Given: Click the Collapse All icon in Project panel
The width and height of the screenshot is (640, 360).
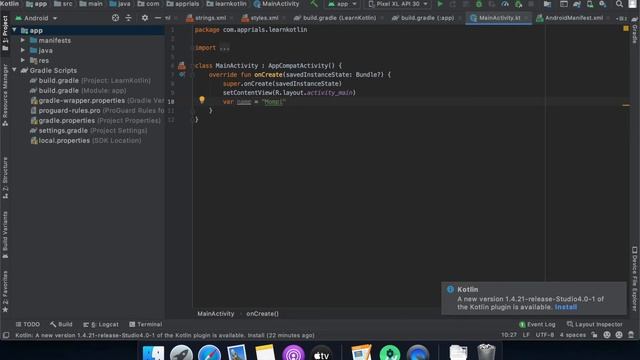Looking at the screenshot, I should click(129, 18).
